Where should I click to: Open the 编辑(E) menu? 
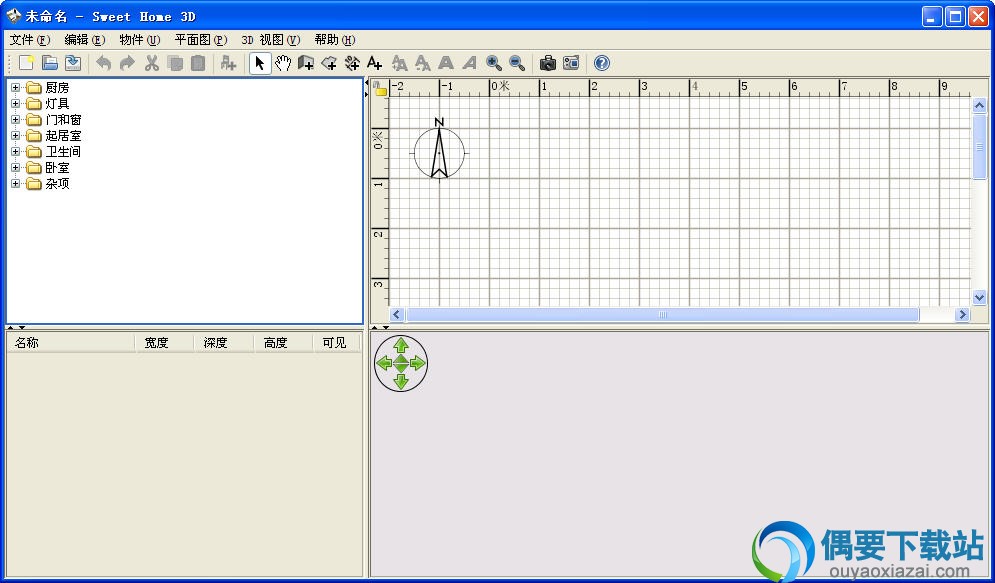[85, 40]
